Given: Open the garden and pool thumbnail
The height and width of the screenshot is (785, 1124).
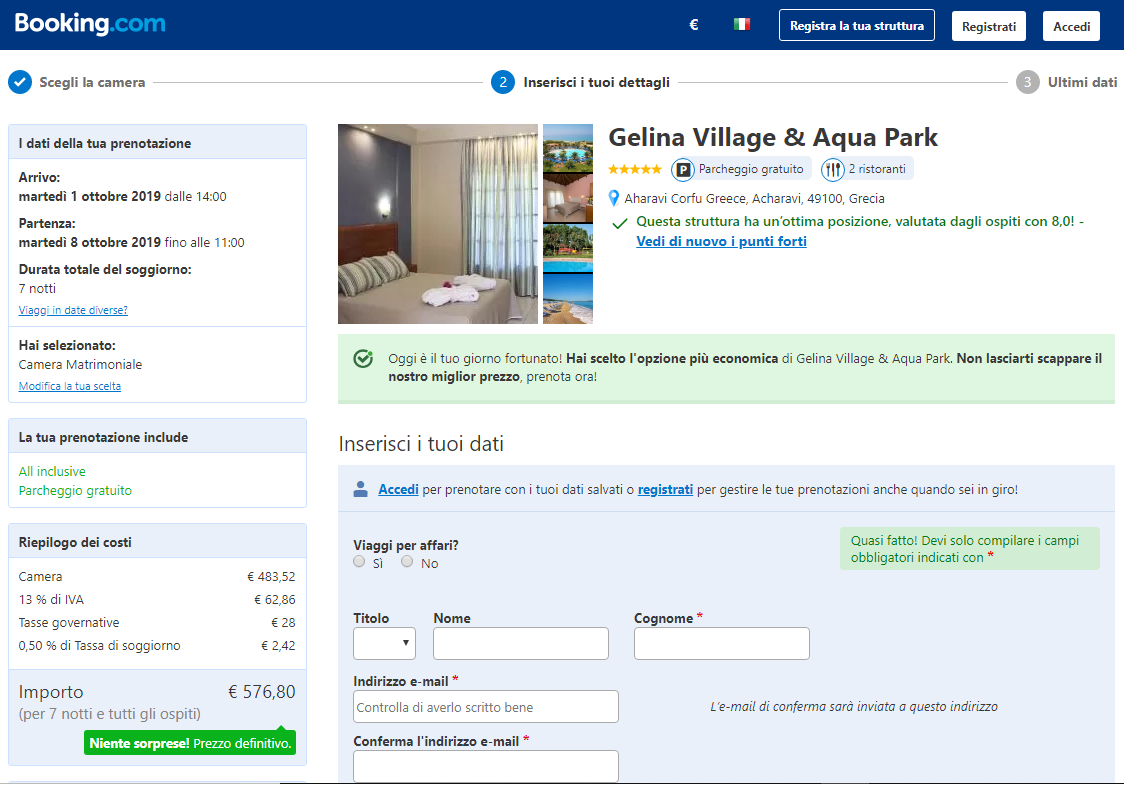Looking at the screenshot, I should (568, 248).
